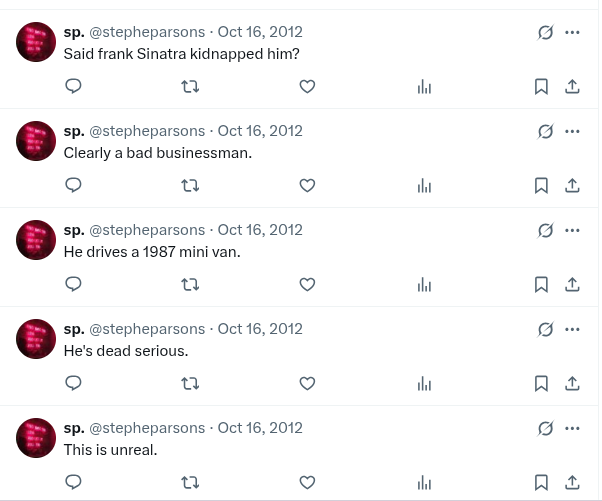
Task: Reply to the 'Said frank Sinatra kidnapped him?' tweet
Action: [73, 86]
